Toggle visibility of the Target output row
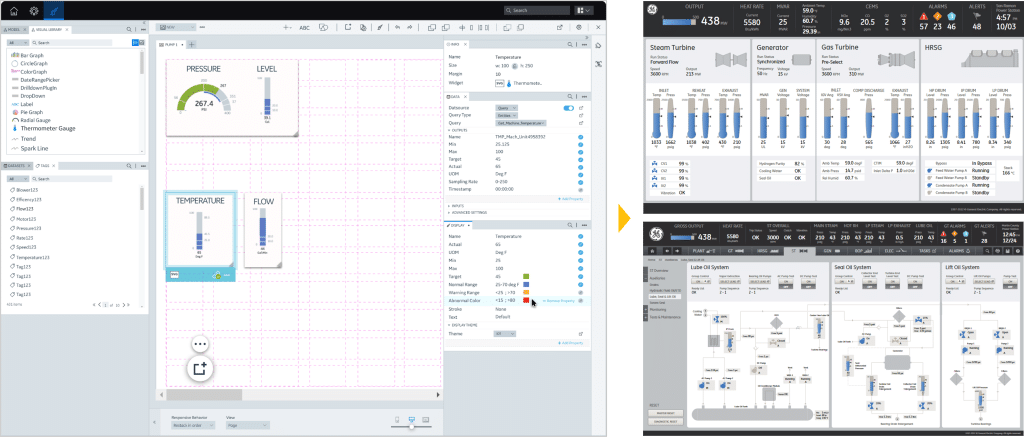This screenshot has width=1024, height=437. click(x=580, y=158)
